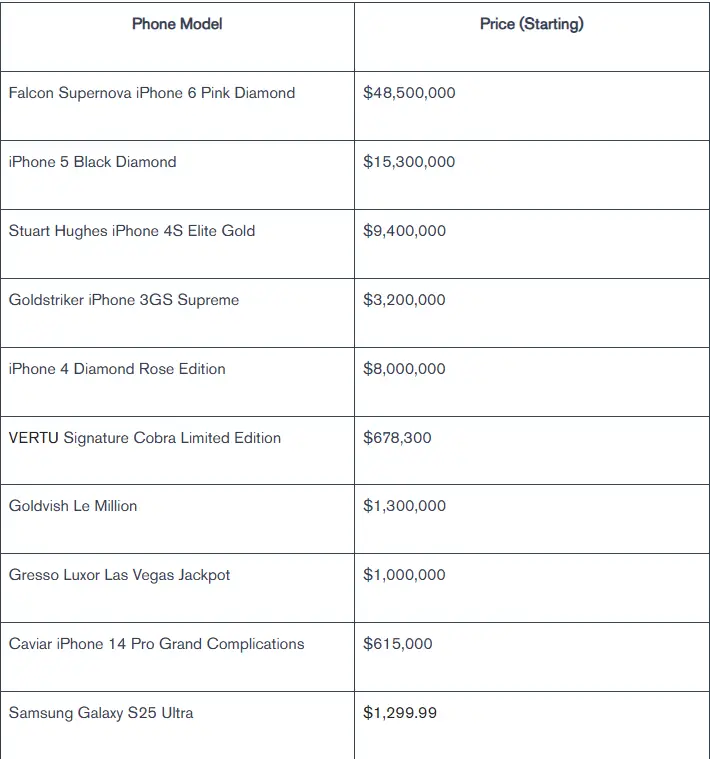
Task: Select the $9,400,000 price cell
Action: click(532, 244)
